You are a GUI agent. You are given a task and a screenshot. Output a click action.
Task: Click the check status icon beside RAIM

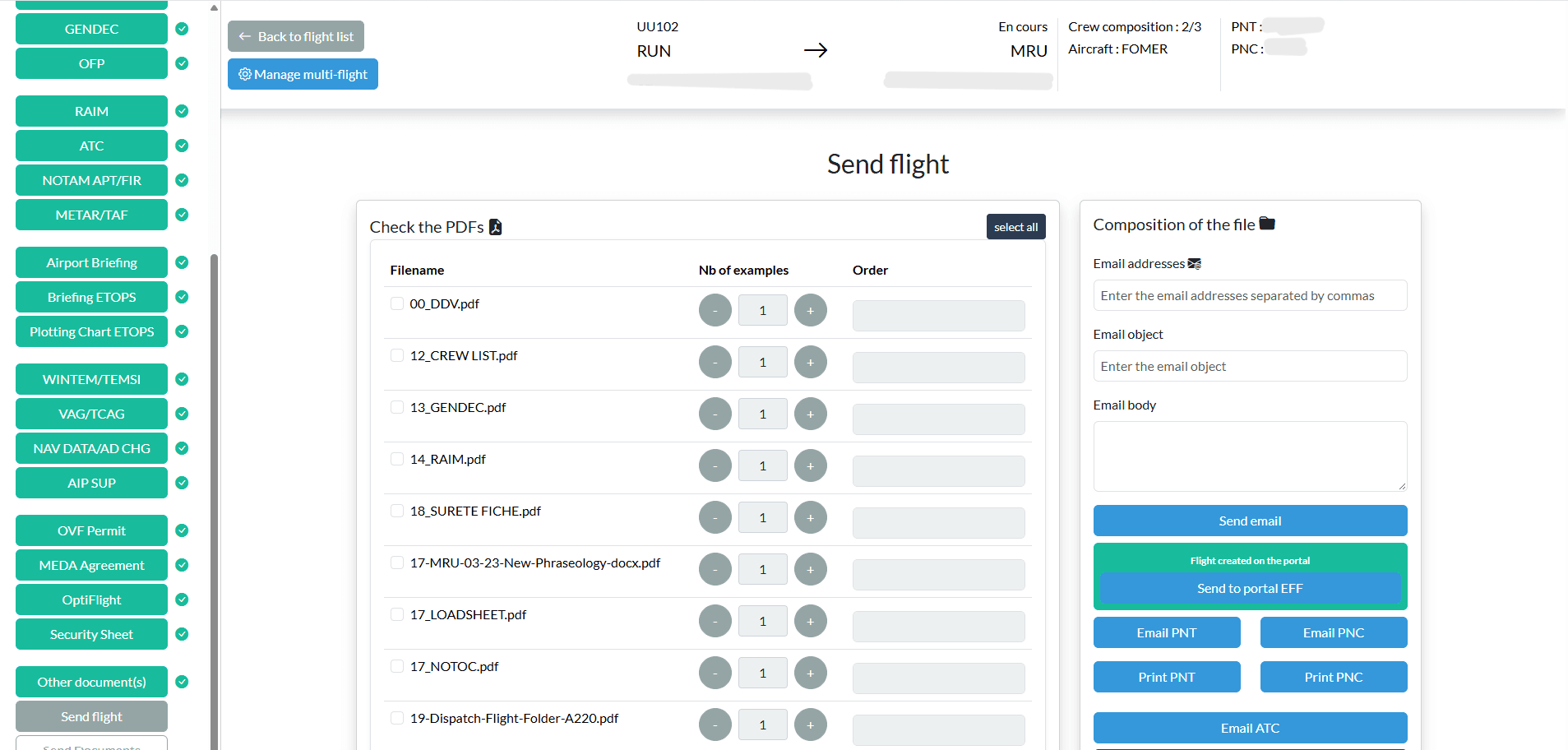182,111
